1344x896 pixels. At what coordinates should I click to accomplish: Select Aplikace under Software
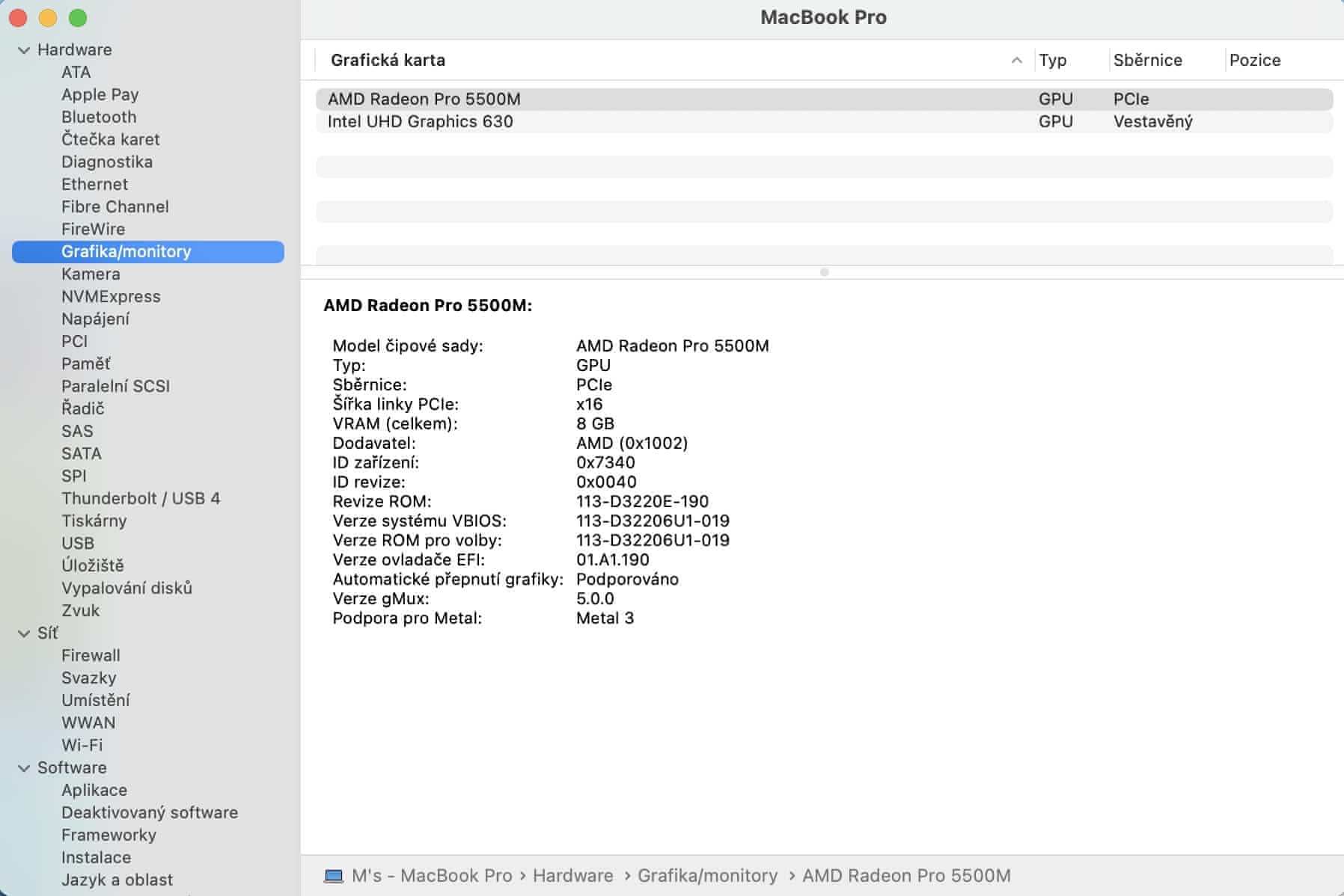[x=94, y=791]
